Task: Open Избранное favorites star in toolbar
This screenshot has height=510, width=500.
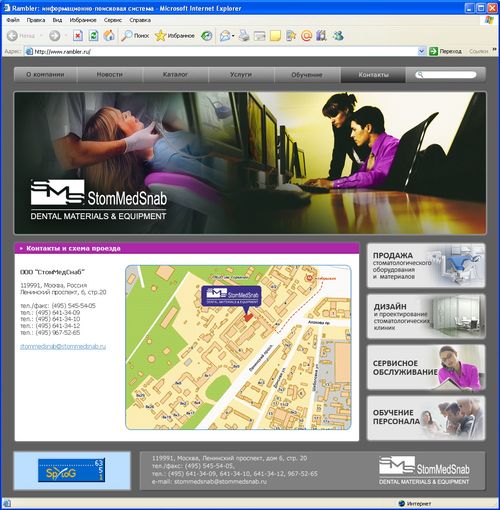Action: tap(175, 35)
